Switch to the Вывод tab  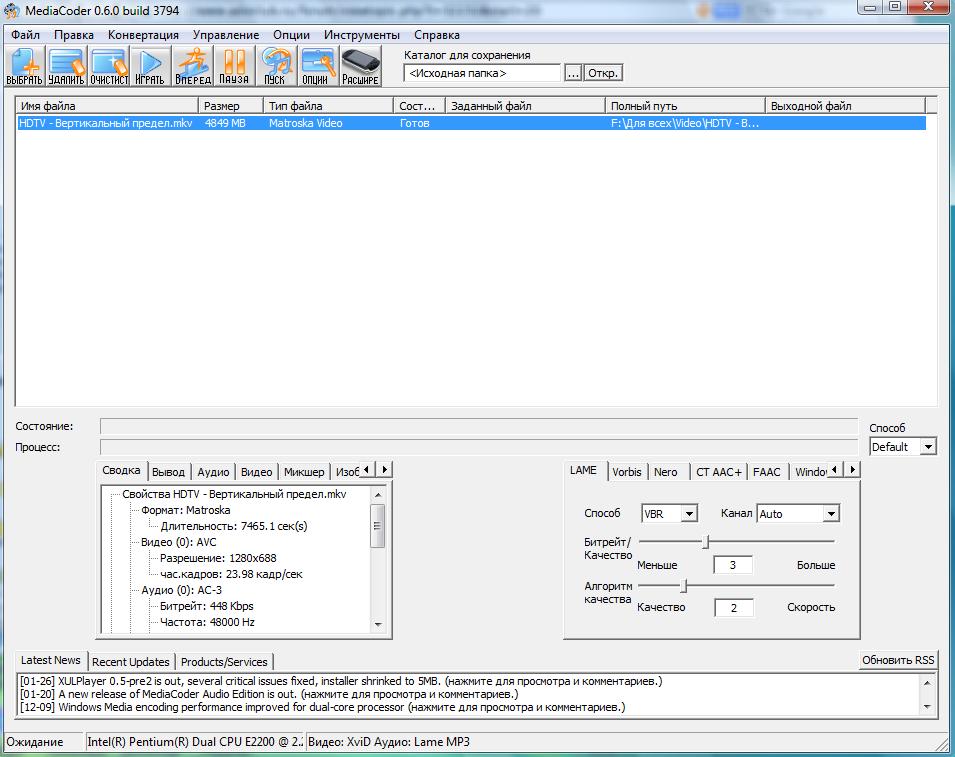(x=169, y=472)
